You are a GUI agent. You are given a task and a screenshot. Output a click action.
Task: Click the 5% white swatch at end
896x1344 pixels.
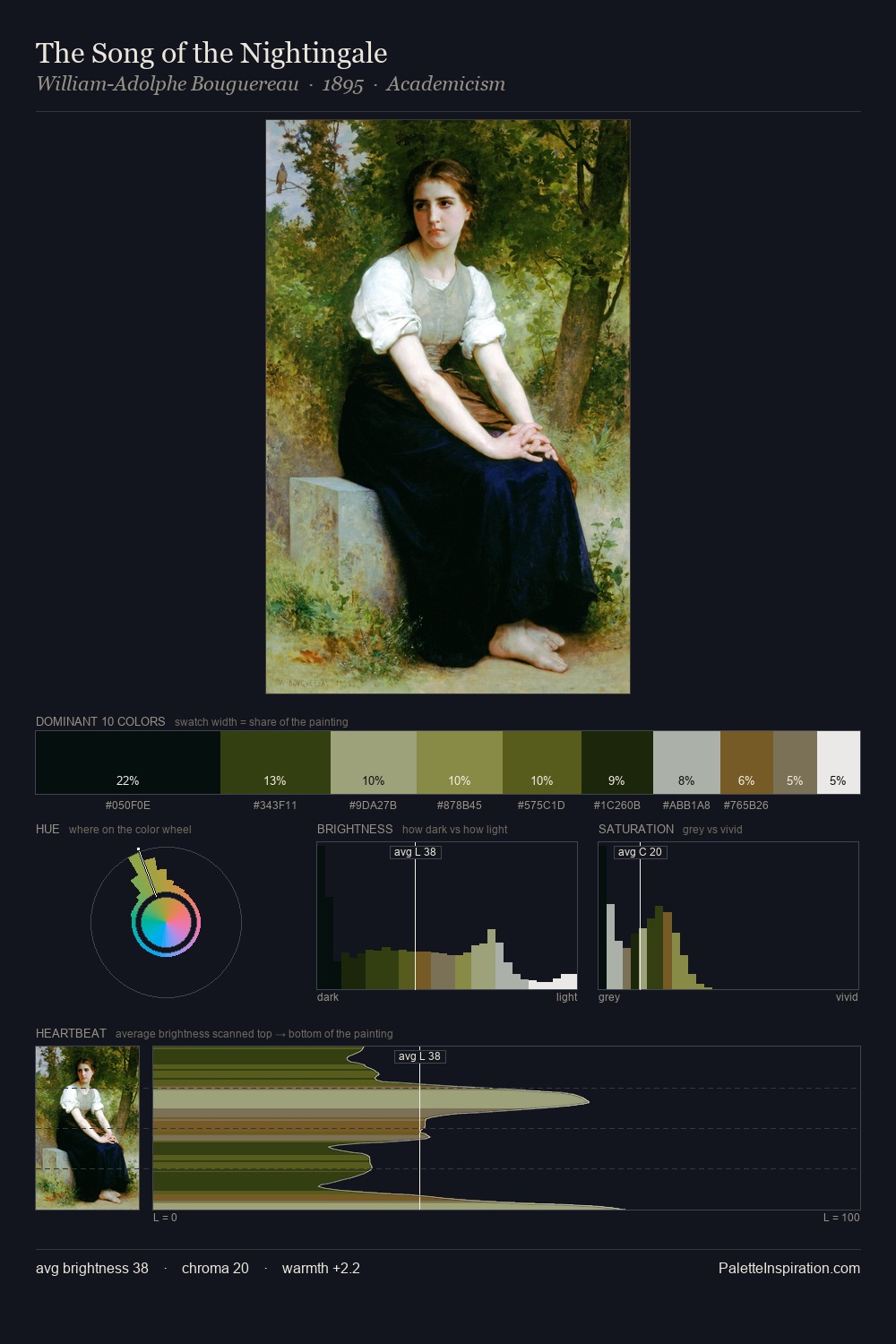(x=839, y=762)
